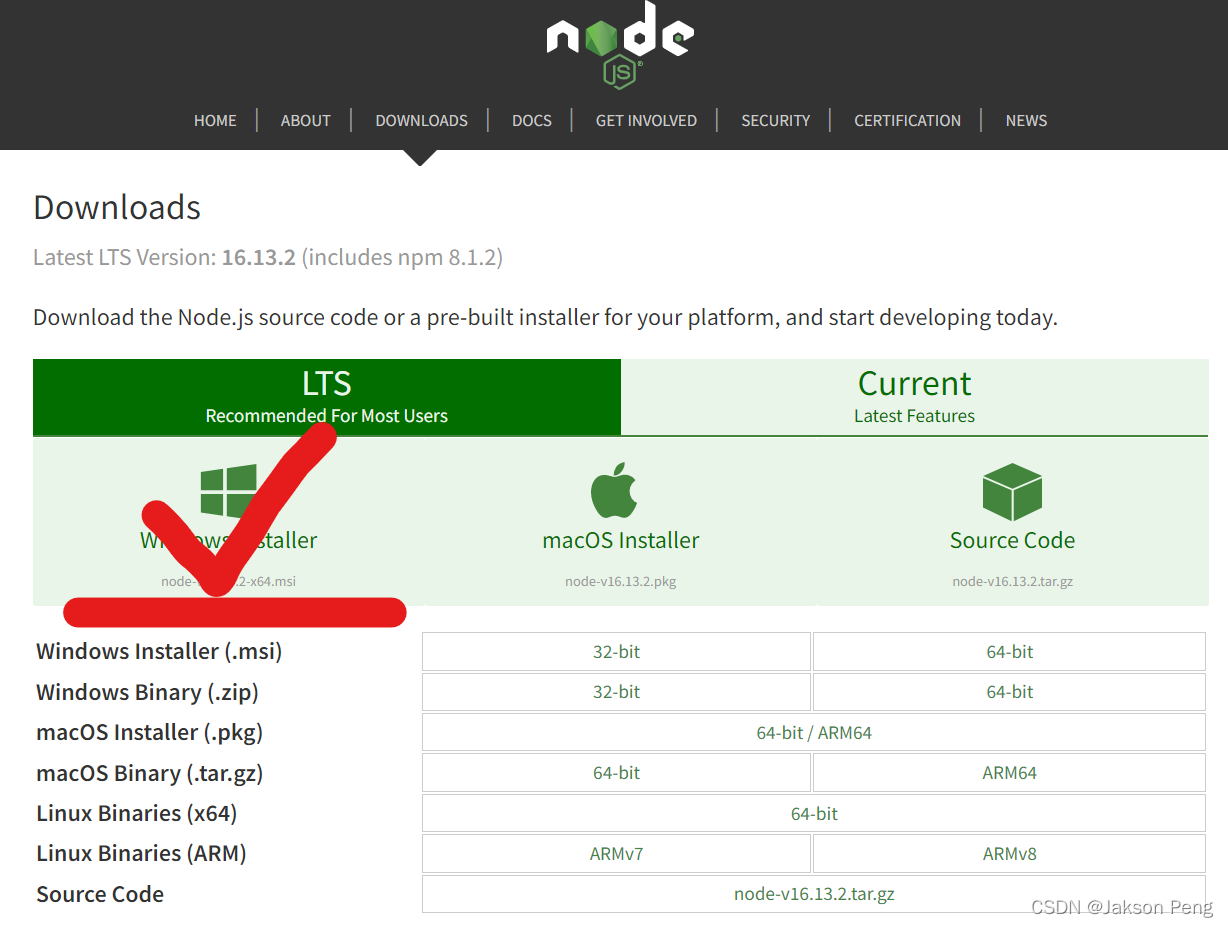
Task: Click the Windows logo installer icon
Action: [228, 491]
